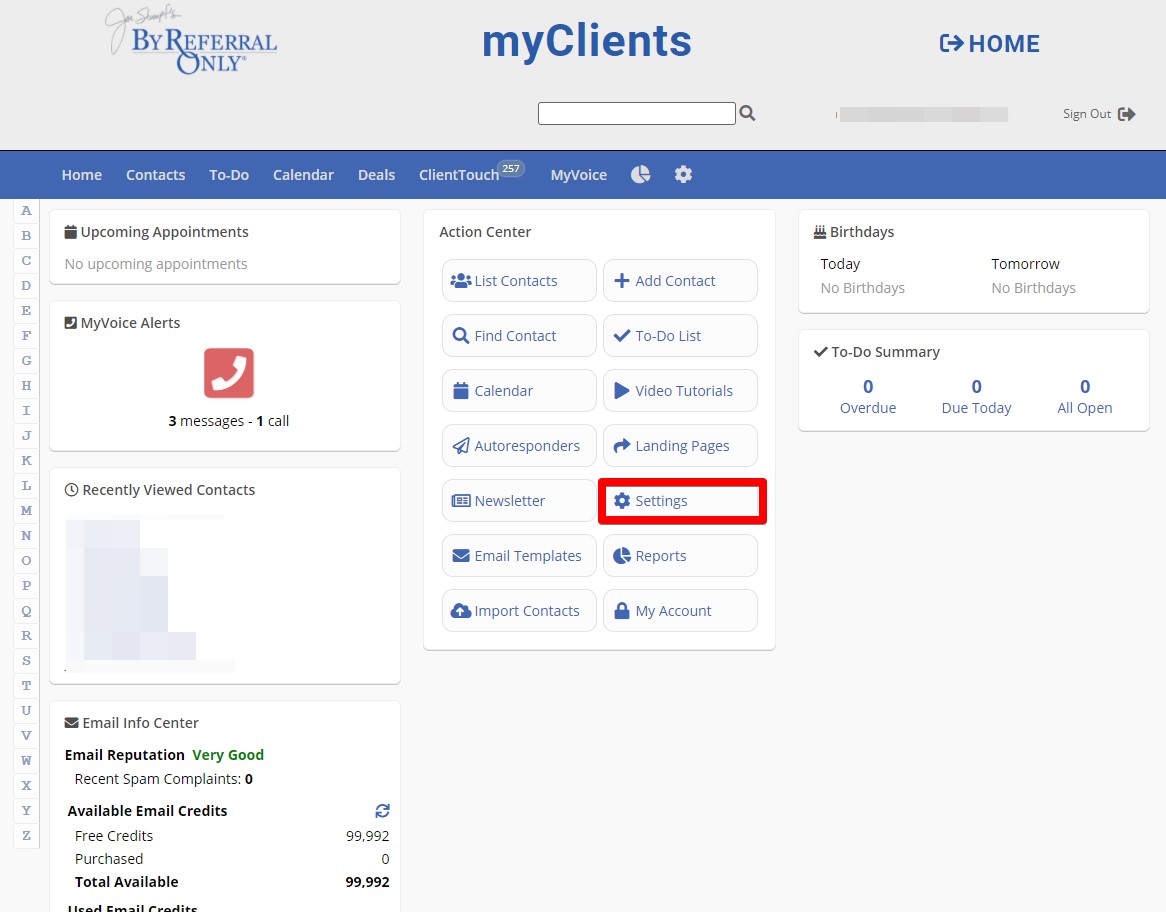1166x912 pixels.
Task: Open the MyVoice menu item
Action: [579, 175]
